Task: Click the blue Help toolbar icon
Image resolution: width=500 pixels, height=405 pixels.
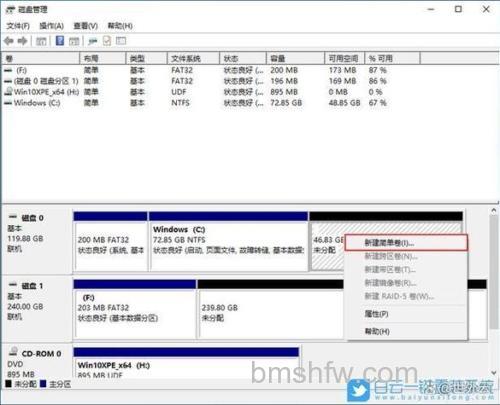Action: click(x=60, y=41)
